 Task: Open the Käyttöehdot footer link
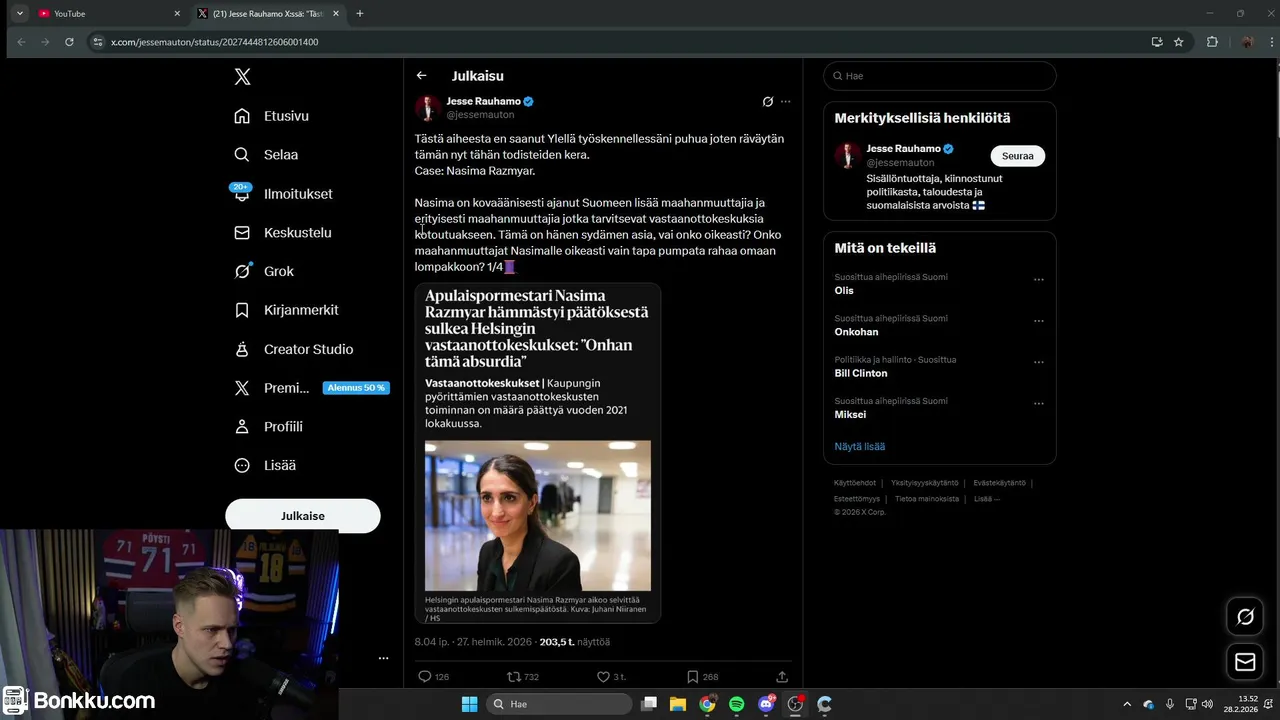855,483
